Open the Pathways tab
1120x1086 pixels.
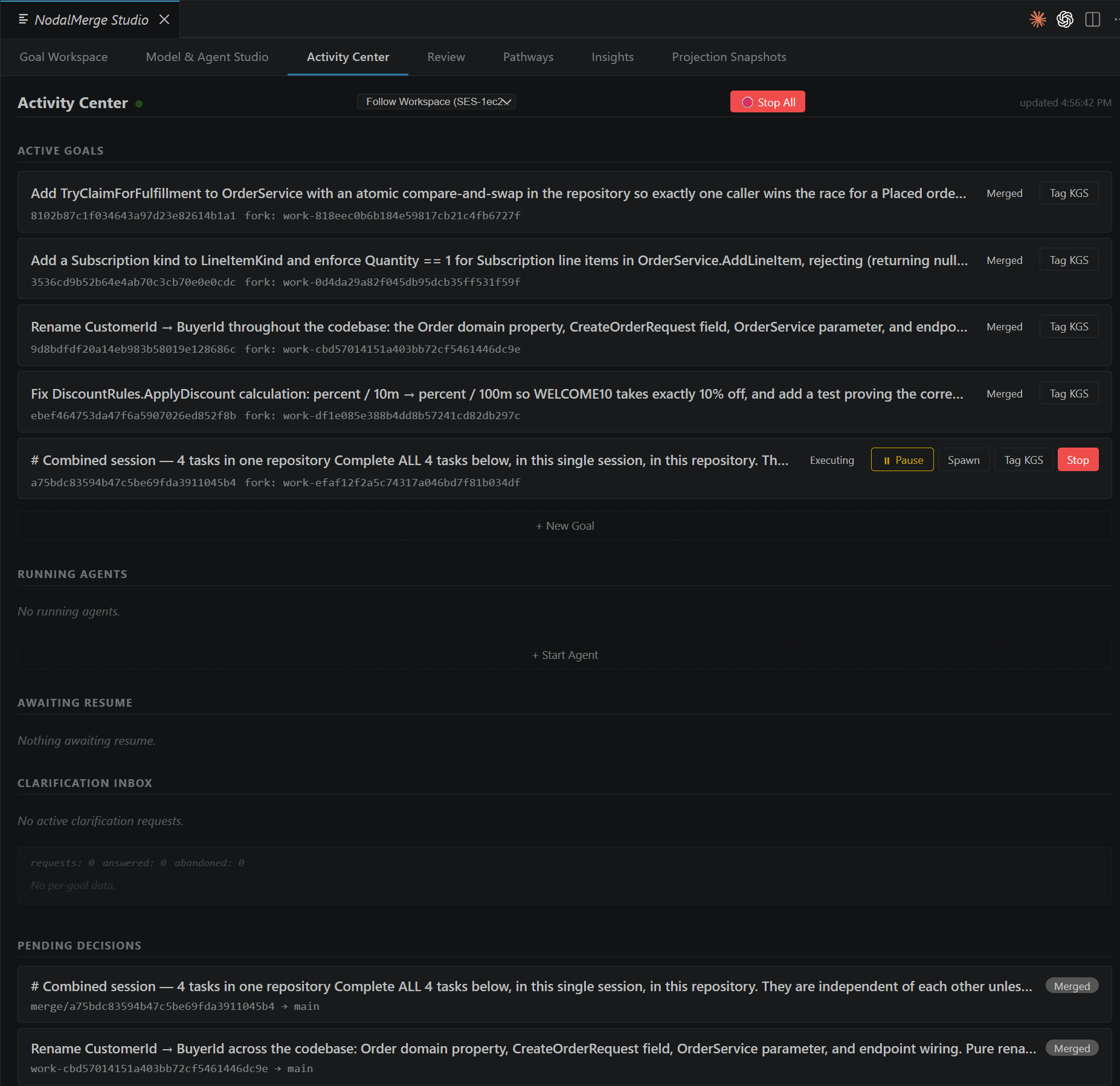[528, 57]
